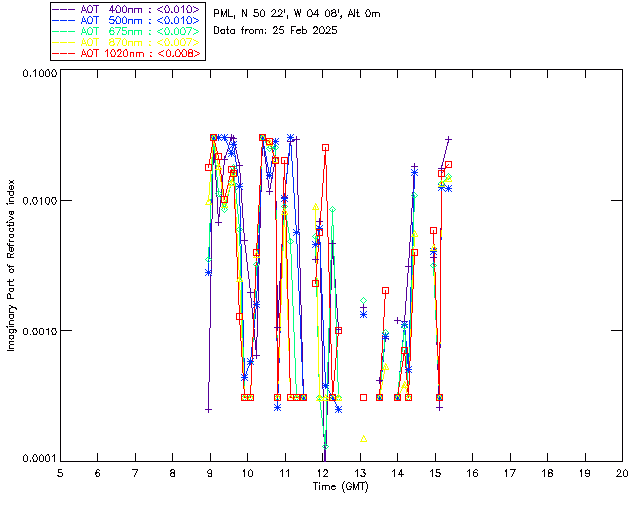
Task: Click the y-axis label 0.0010
Action: [39, 330]
